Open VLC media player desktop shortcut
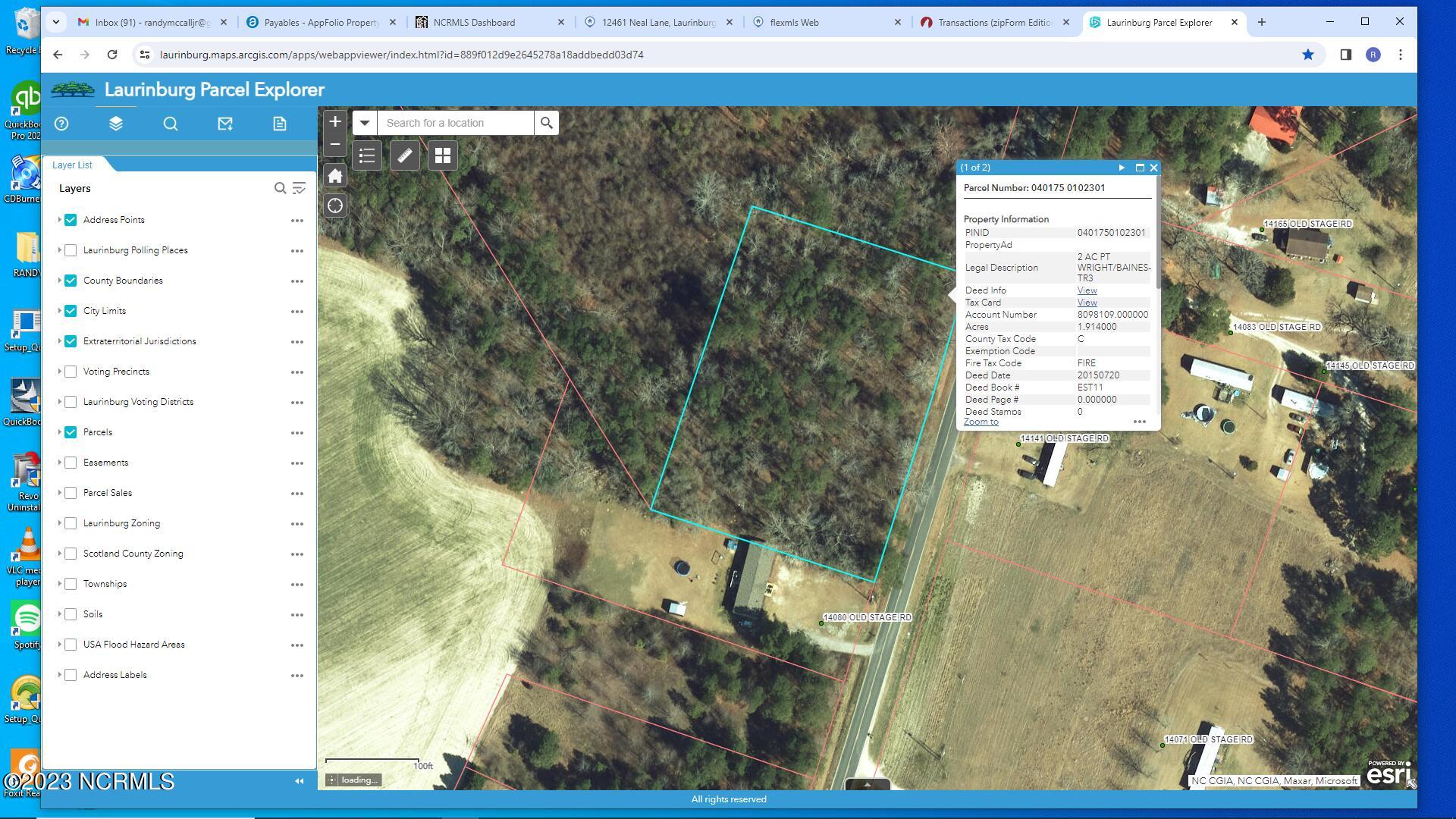 click(27, 557)
